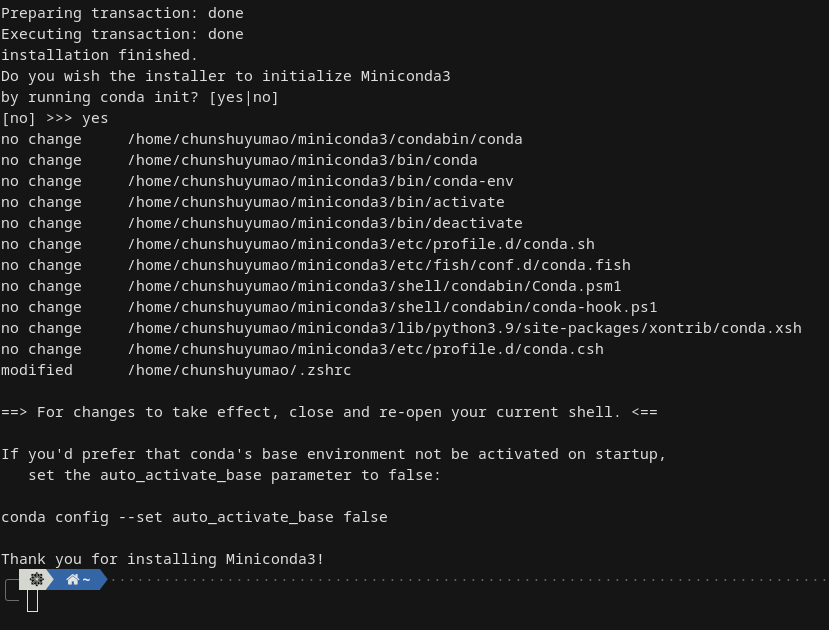Viewport: 829px width, 630px height.
Task: Click the conda-hook.ps1 file path
Action: tap(392, 307)
